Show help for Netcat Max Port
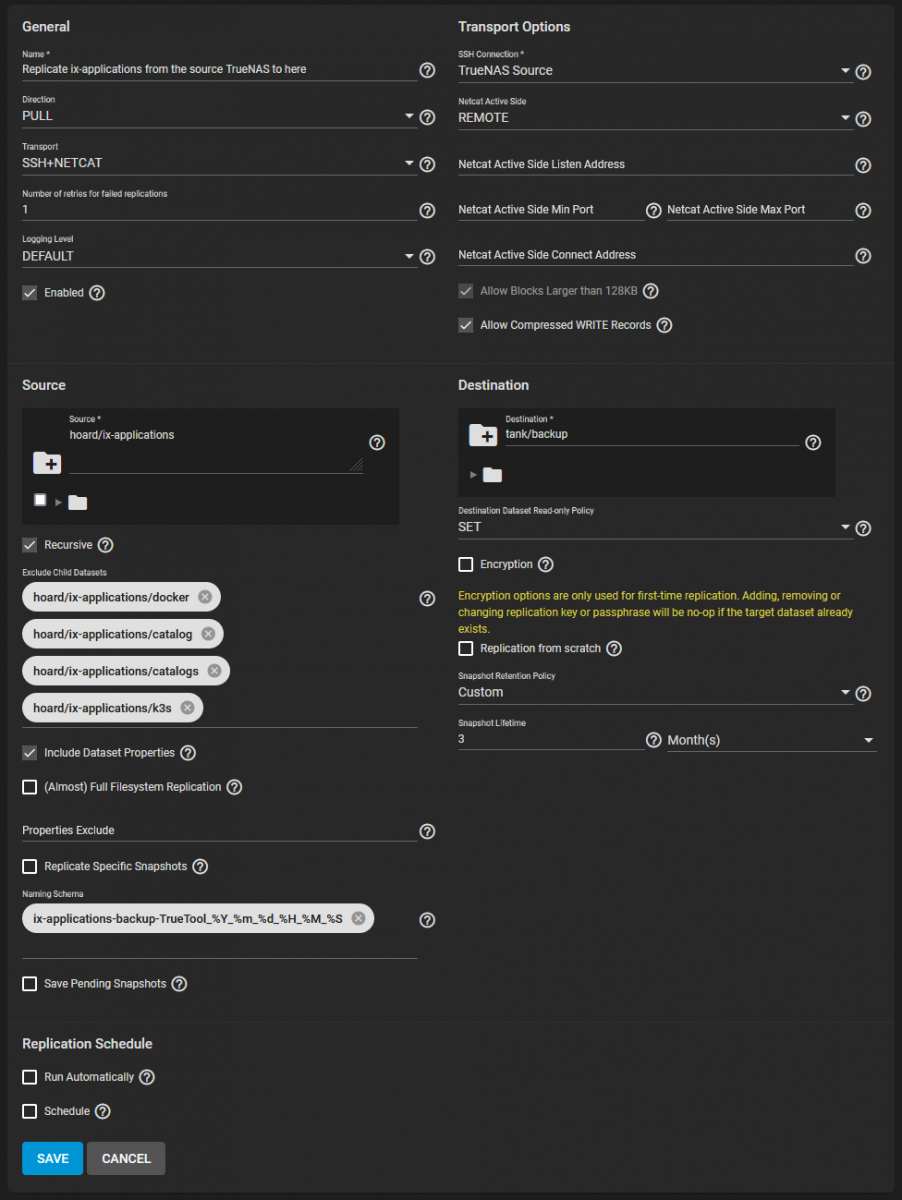The image size is (902, 1200). (x=863, y=211)
